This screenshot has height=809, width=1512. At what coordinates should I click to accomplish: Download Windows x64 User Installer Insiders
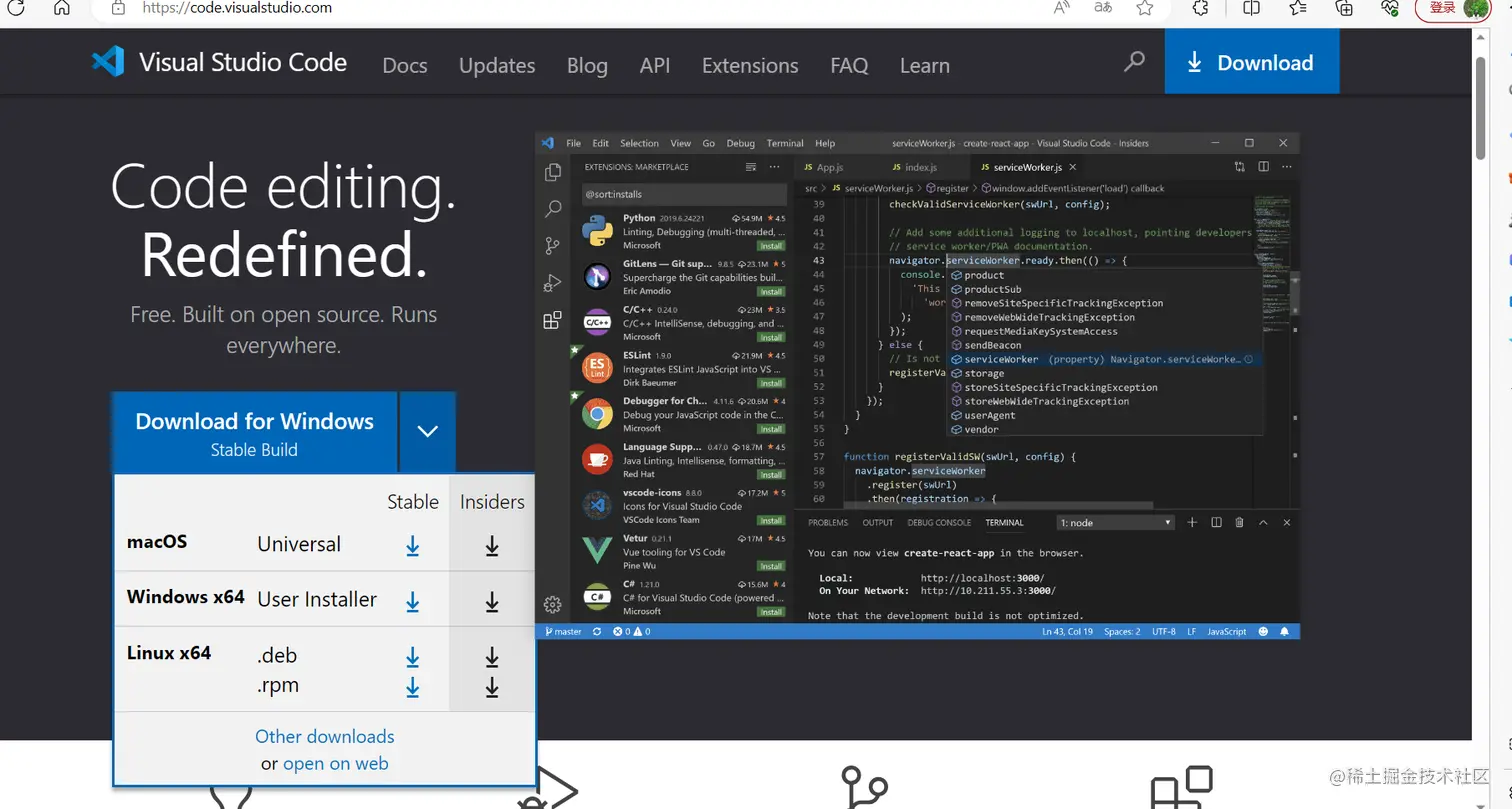[x=492, y=602]
